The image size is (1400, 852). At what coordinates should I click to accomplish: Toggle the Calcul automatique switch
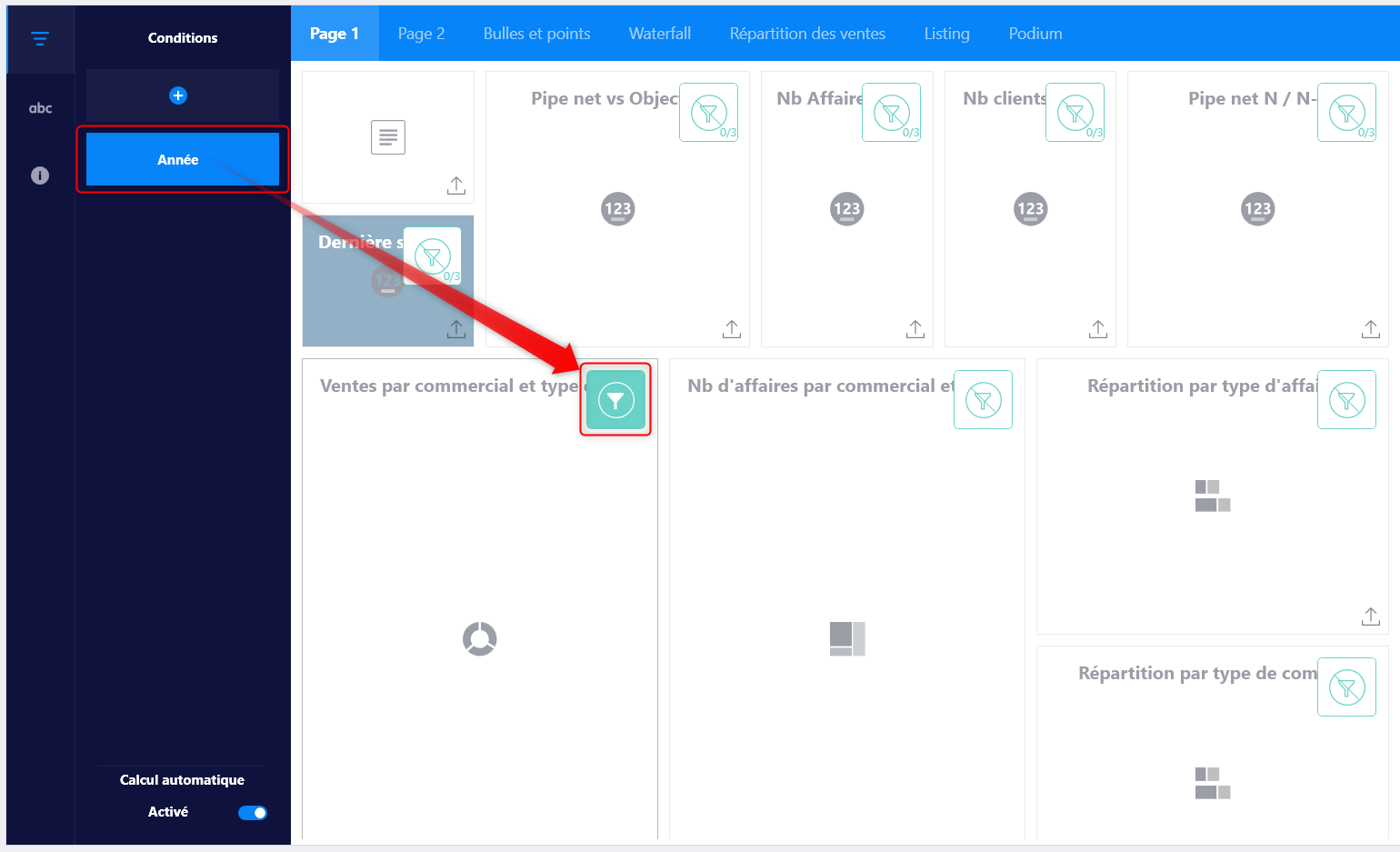(253, 813)
